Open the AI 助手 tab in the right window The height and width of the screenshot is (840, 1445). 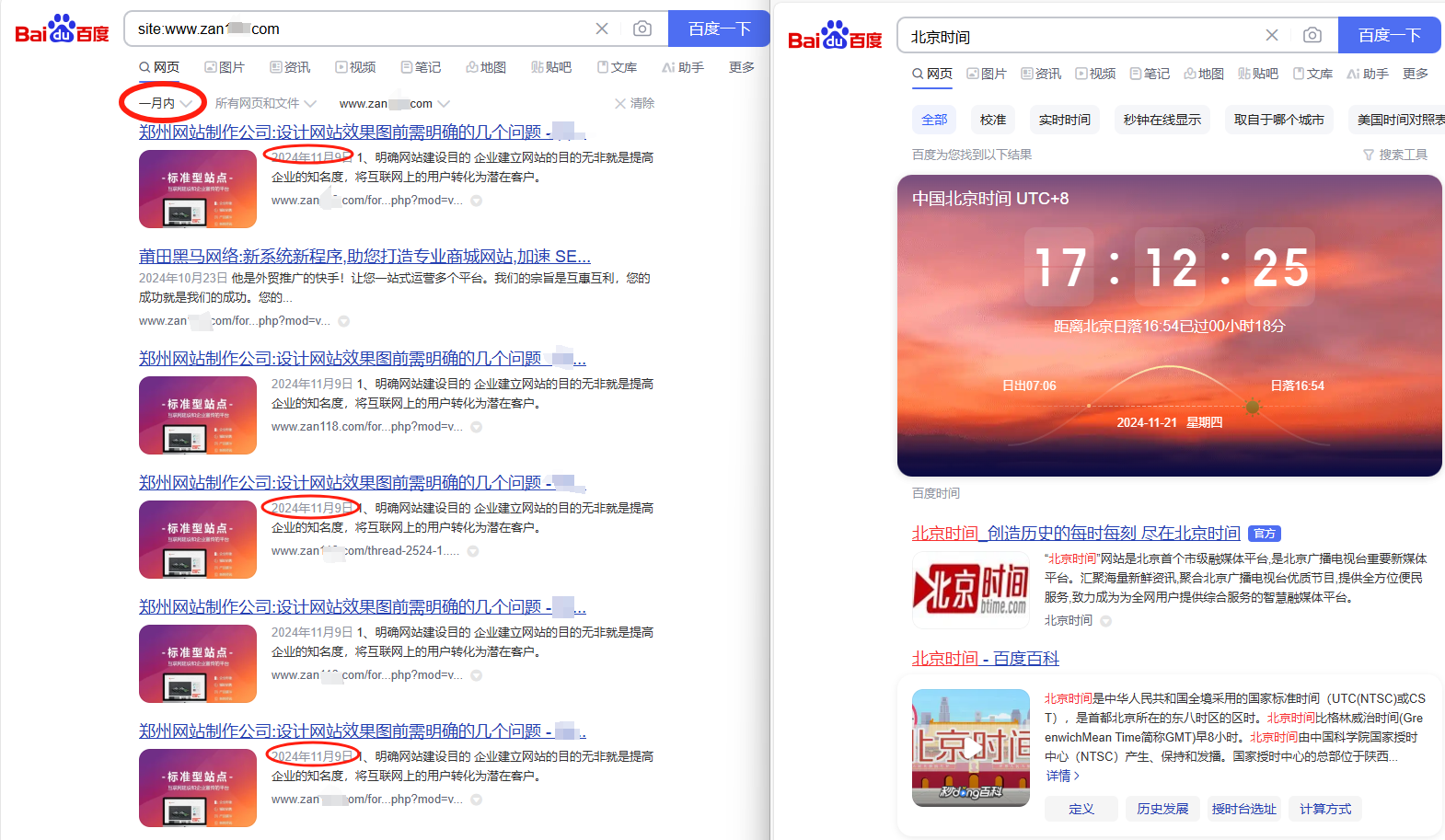click(x=1368, y=74)
